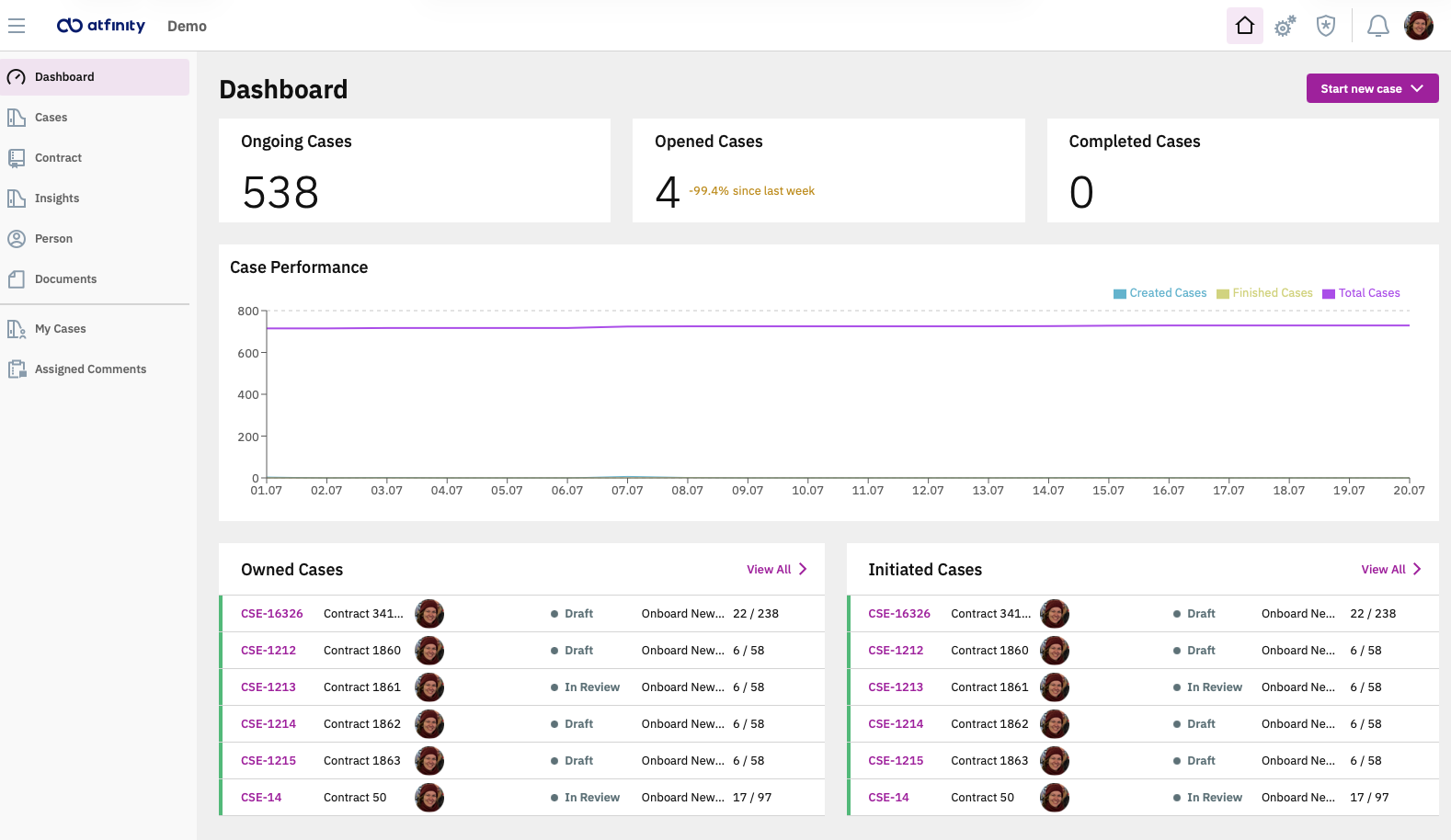
Task: Open the hamburger navigation menu
Action: [x=16, y=26]
